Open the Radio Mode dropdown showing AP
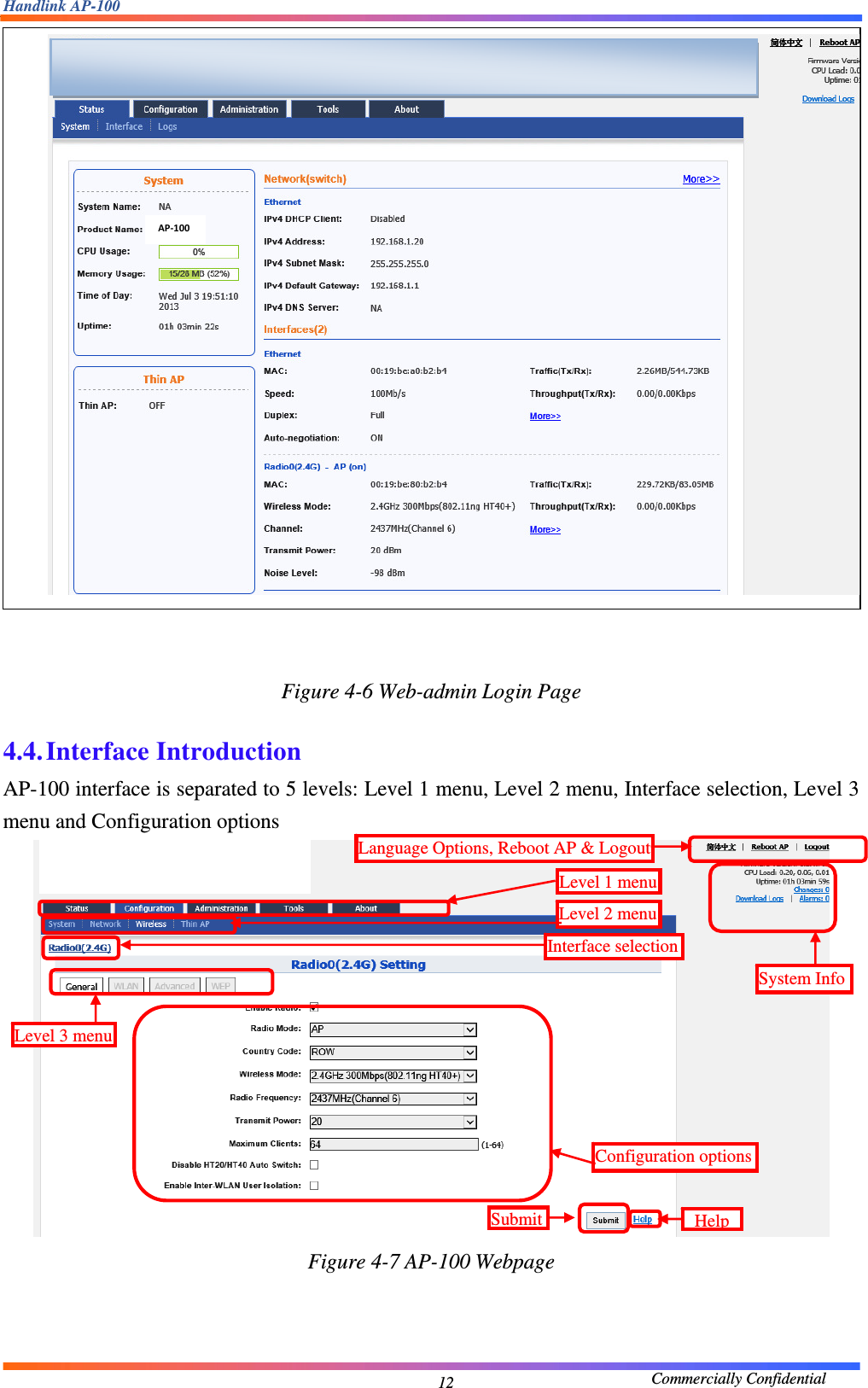 (393, 1029)
